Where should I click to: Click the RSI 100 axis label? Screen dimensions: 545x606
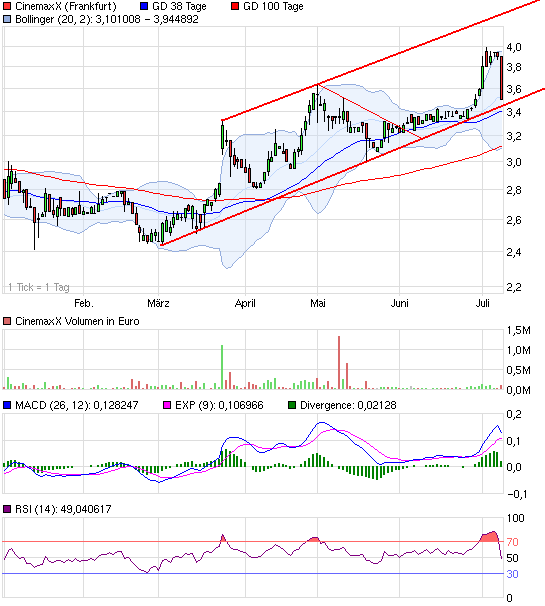pyautogui.click(x=515, y=518)
